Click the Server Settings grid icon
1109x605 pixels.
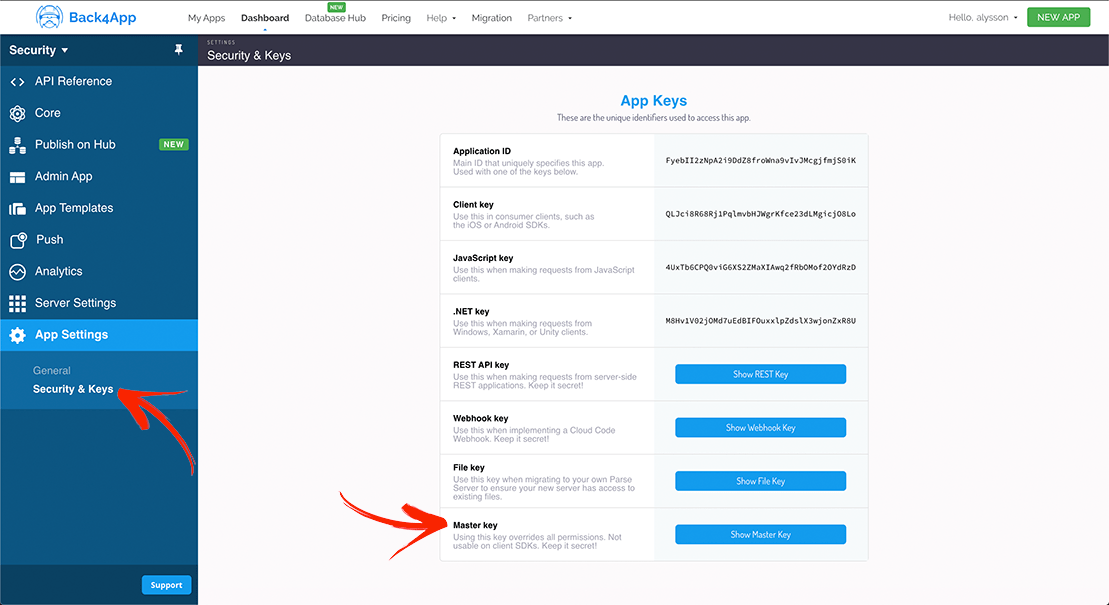pyautogui.click(x=18, y=304)
